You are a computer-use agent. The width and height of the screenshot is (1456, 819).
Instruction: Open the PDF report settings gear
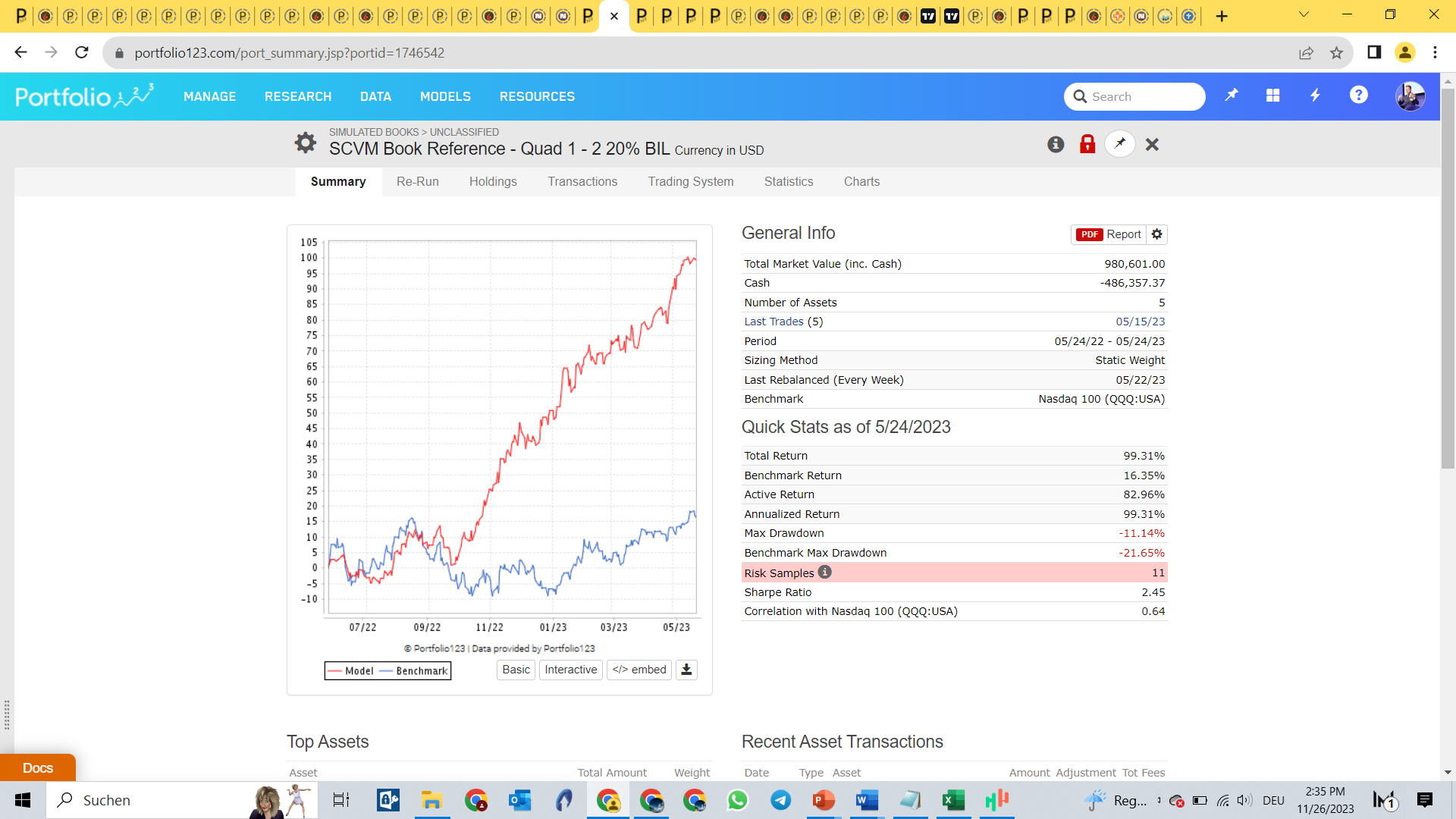click(x=1156, y=234)
